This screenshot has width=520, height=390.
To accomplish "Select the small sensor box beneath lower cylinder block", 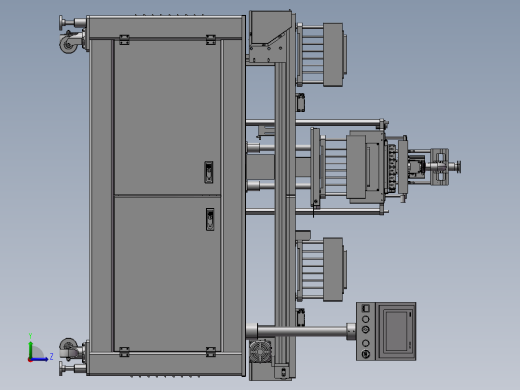I will tap(301, 317).
